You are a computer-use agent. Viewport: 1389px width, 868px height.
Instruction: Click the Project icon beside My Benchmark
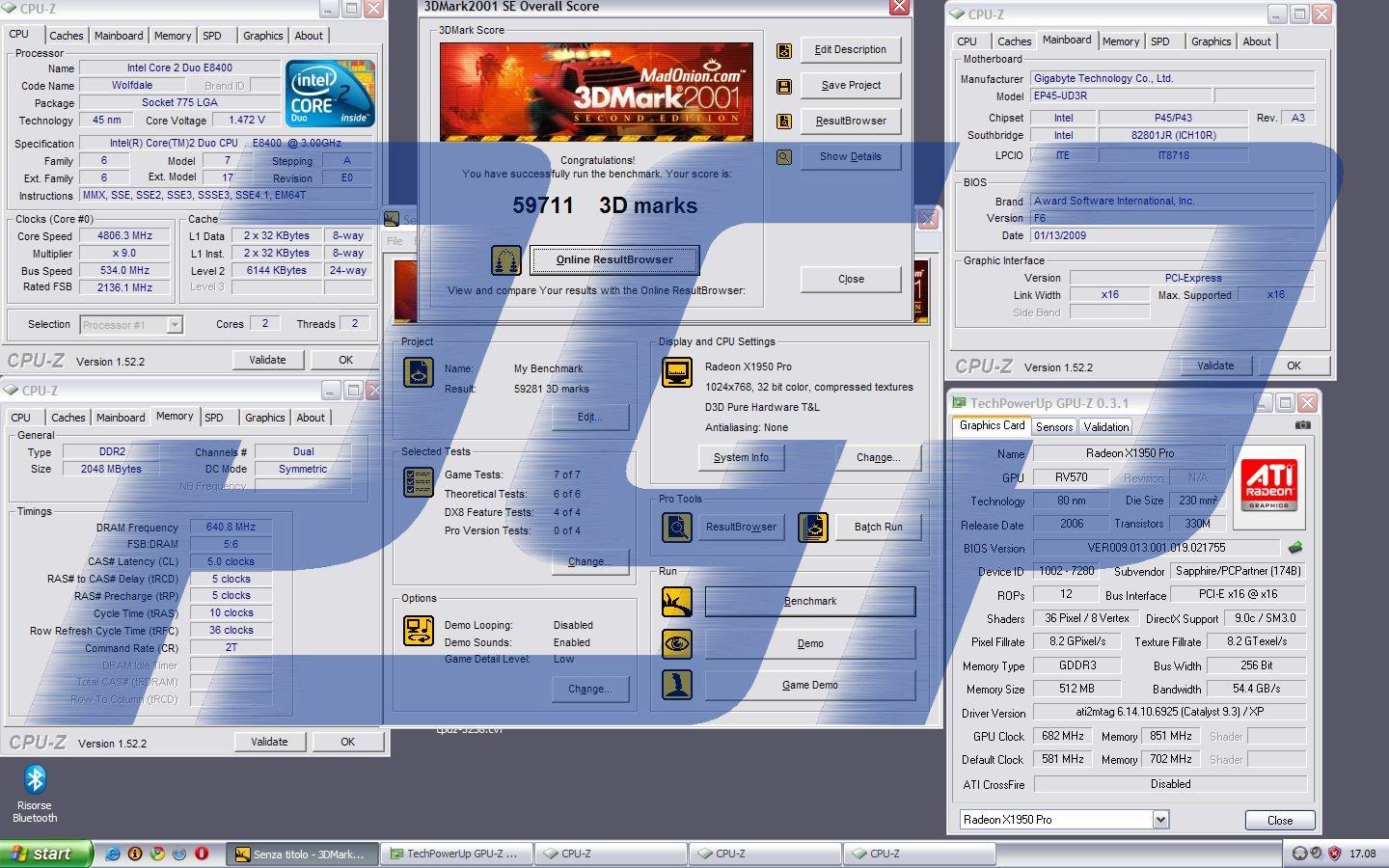(x=419, y=372)
